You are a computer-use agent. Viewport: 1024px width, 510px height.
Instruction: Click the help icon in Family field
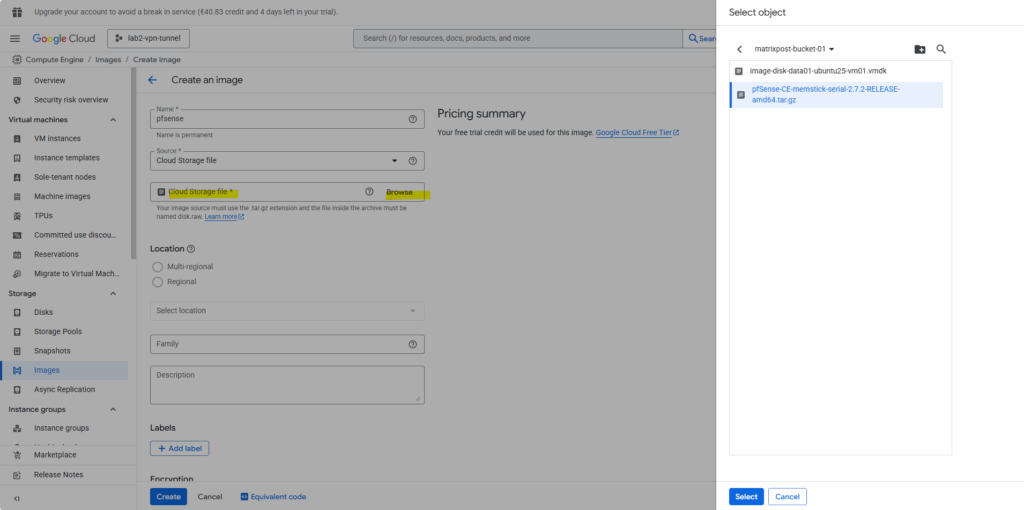pos(413,344)
